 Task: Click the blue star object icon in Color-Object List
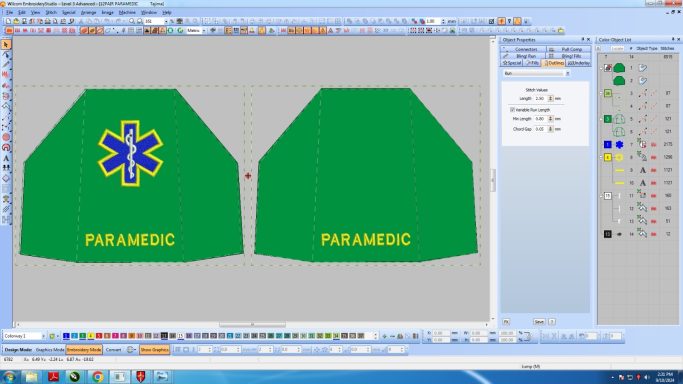(x=619, y=145)
